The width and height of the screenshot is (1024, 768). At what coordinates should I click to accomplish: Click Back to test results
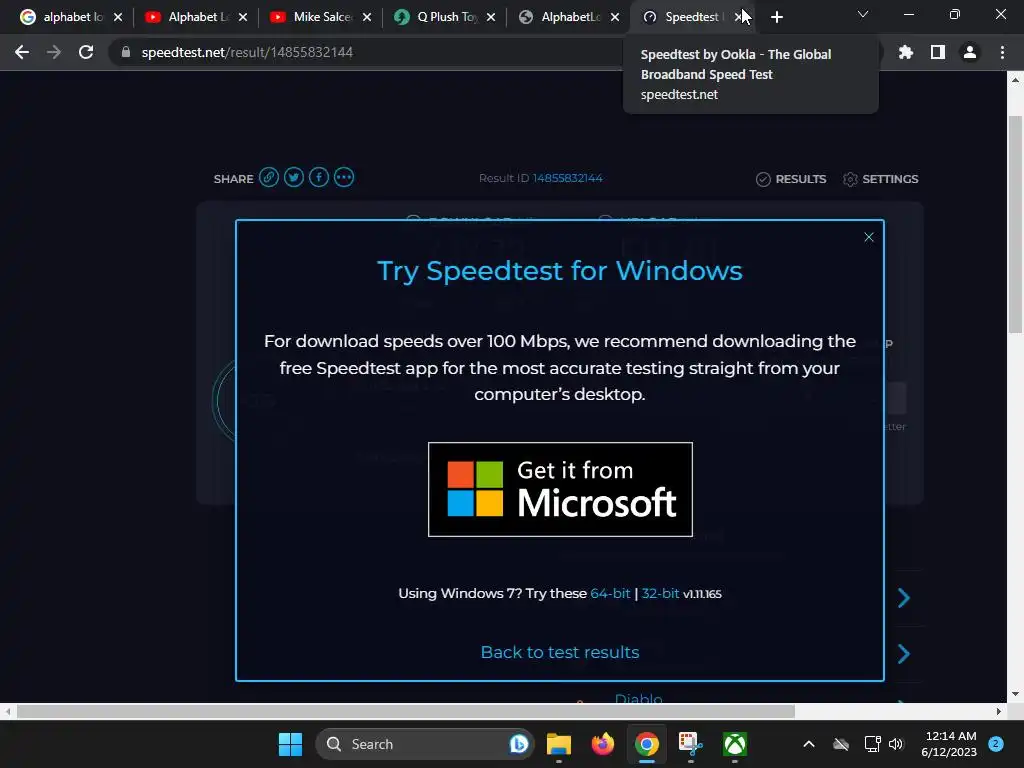pos(560,652)
